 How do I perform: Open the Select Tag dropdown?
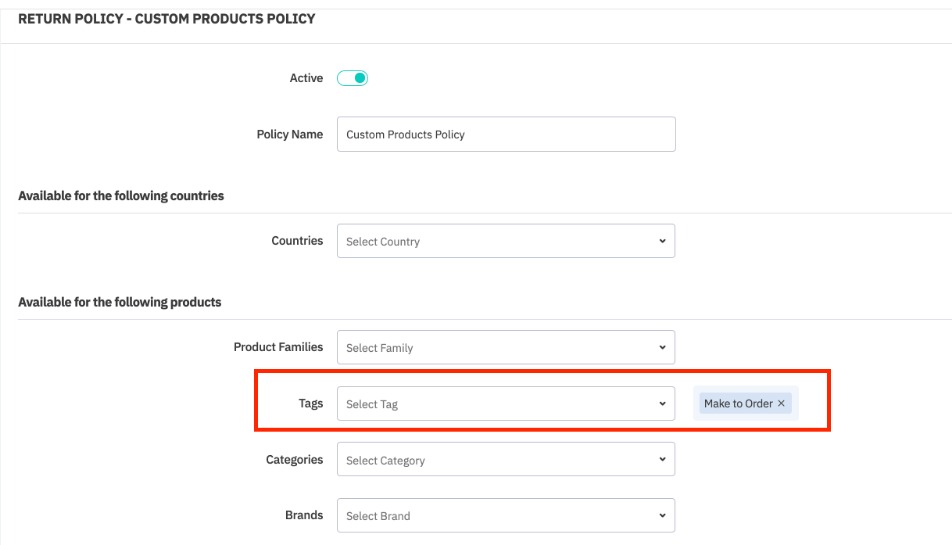pos(500,404)
